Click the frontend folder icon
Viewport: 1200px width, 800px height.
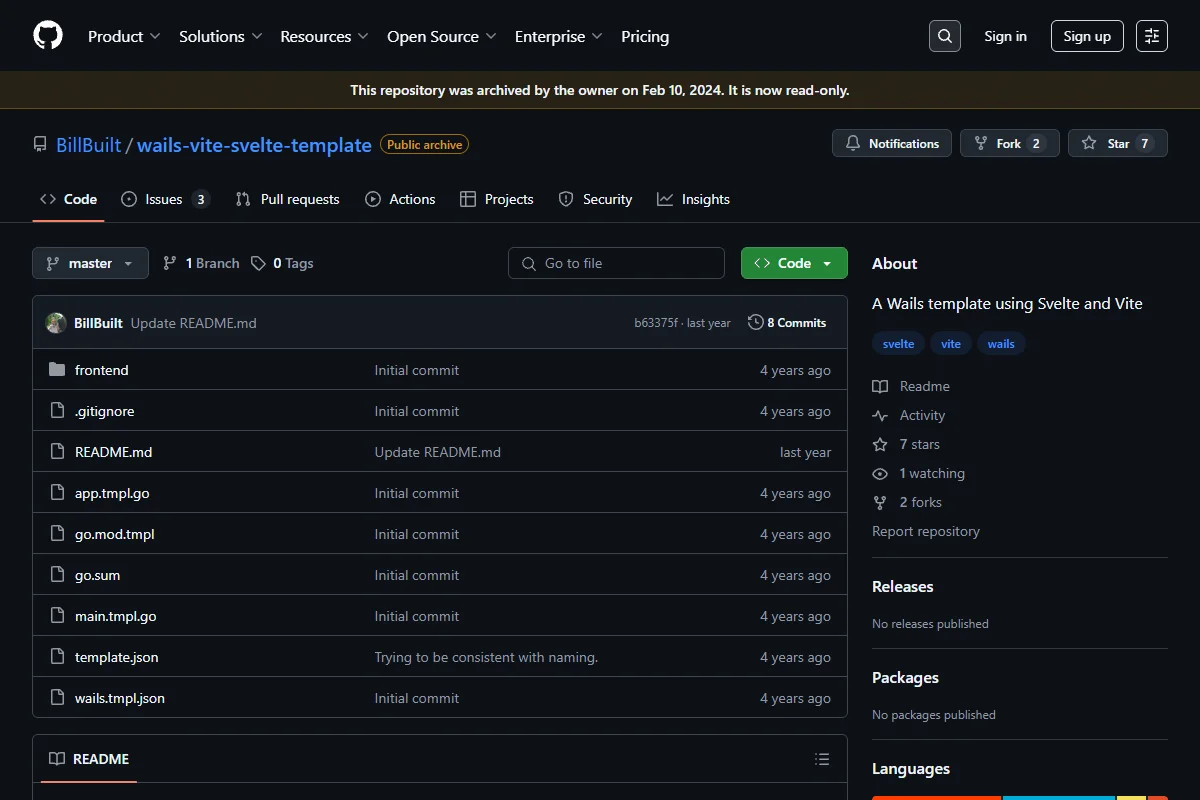pyautogui.click(x=57, y=370)
